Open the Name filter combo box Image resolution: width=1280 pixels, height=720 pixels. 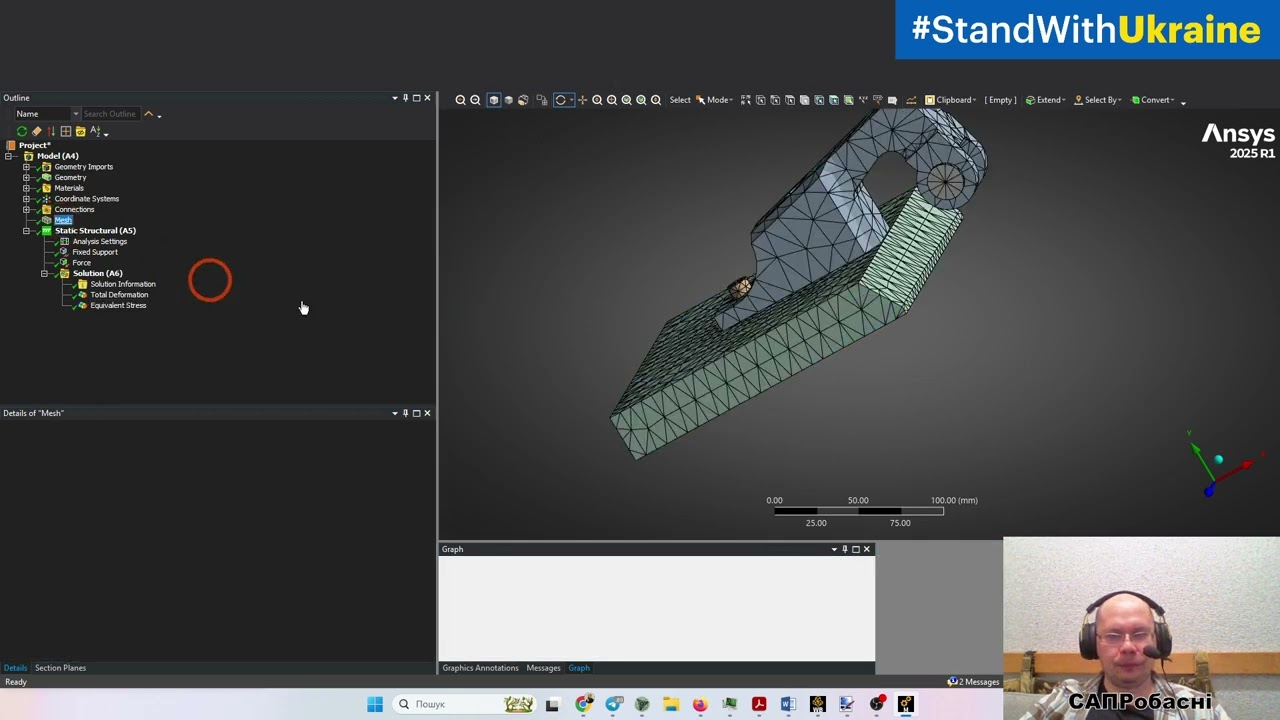(x=47, y=114)
